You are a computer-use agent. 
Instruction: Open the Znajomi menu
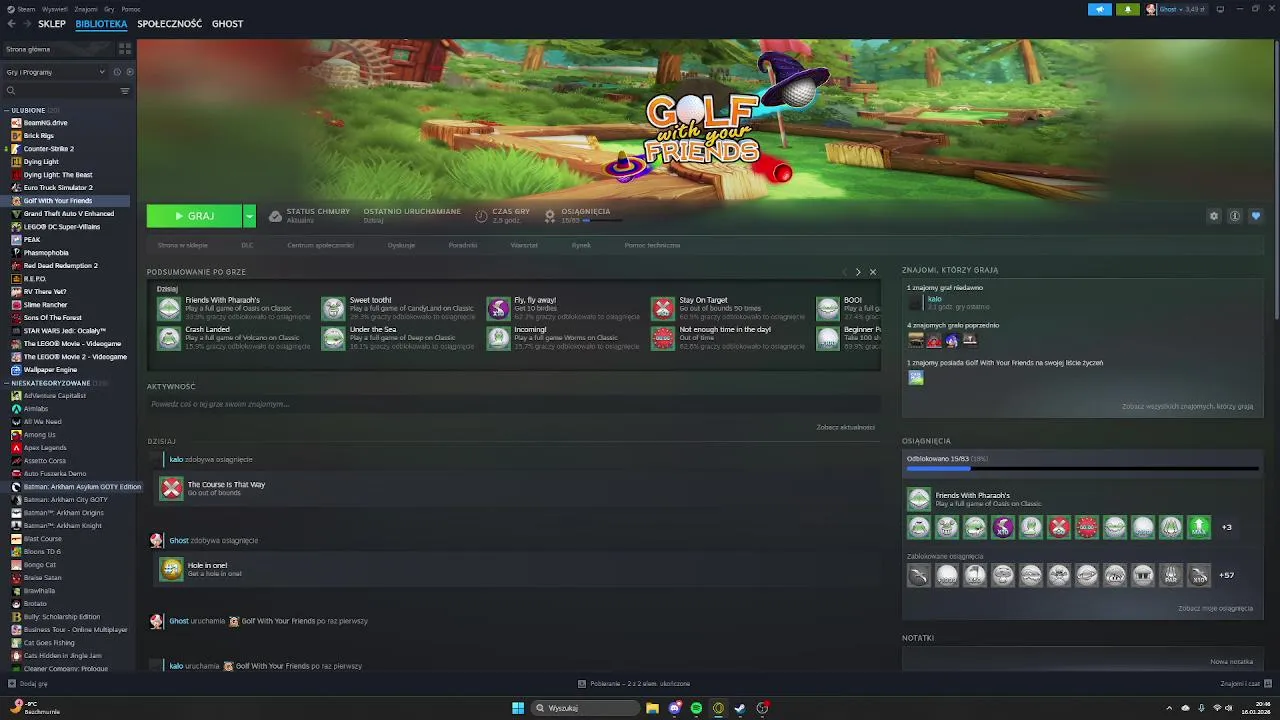[x=86, y=9]
